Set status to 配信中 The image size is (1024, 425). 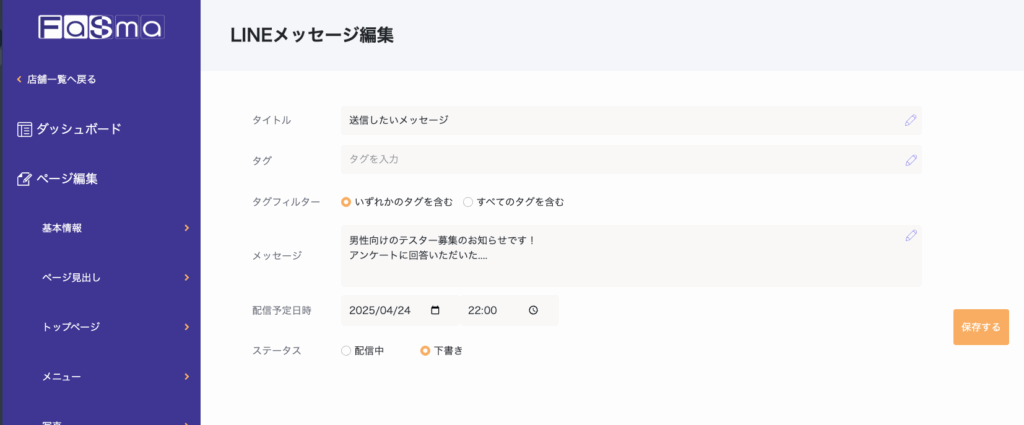click(346, 351)
